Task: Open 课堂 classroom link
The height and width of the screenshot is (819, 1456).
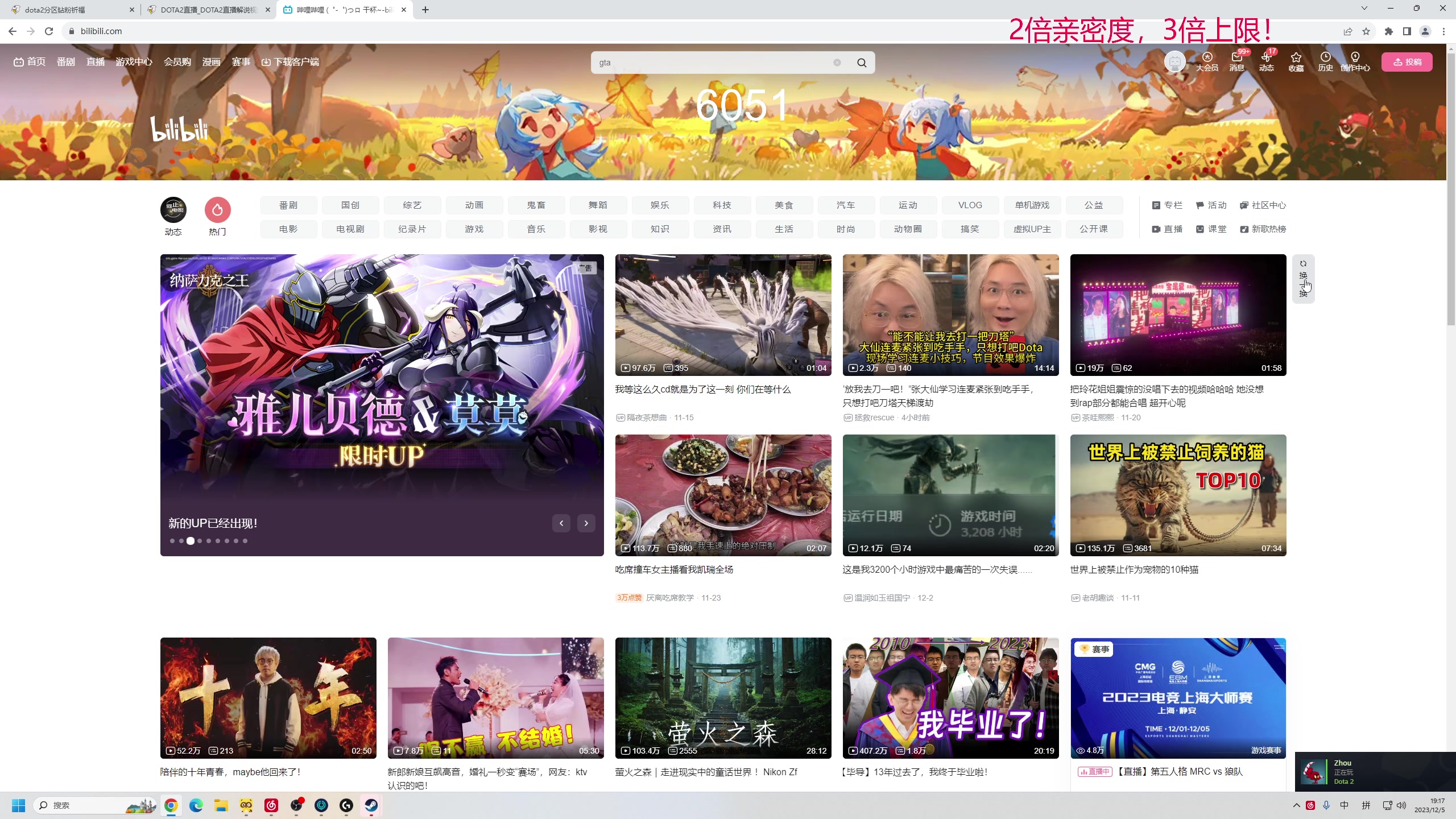Action: point(1211,229)
